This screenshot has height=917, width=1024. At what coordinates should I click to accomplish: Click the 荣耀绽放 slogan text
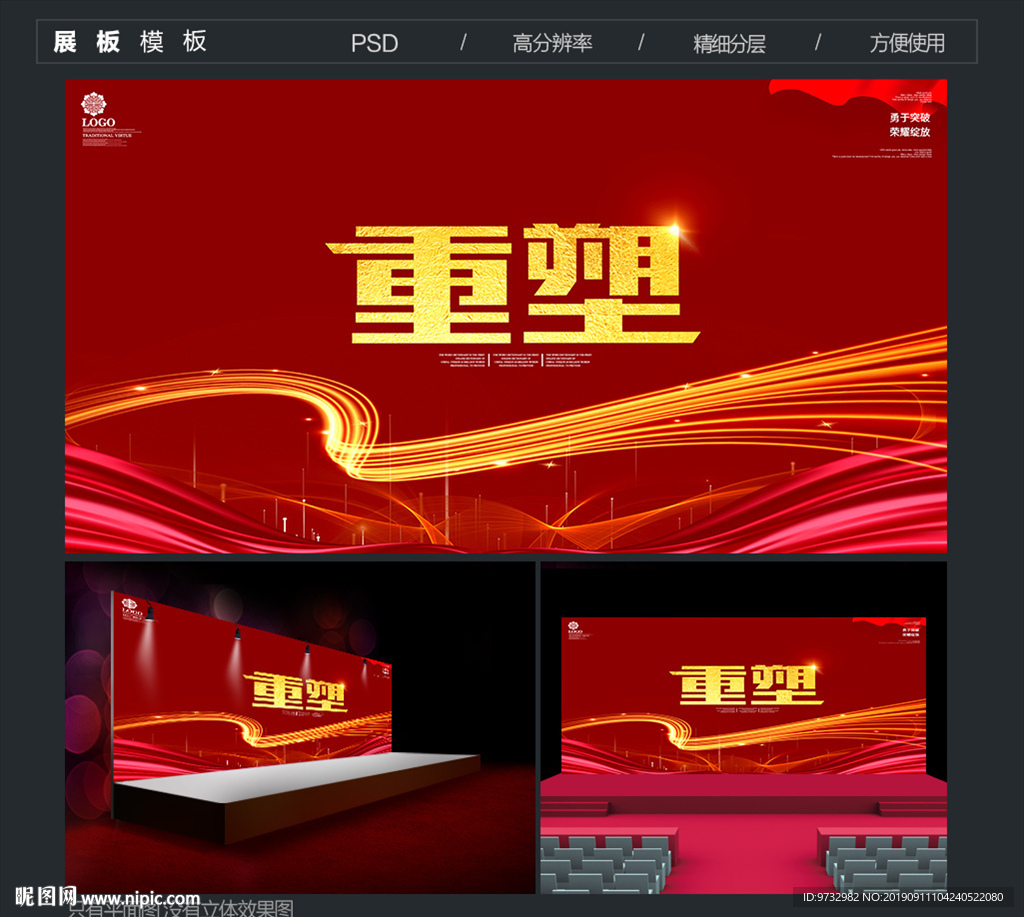pyautogui.click(x=909, y=132)
